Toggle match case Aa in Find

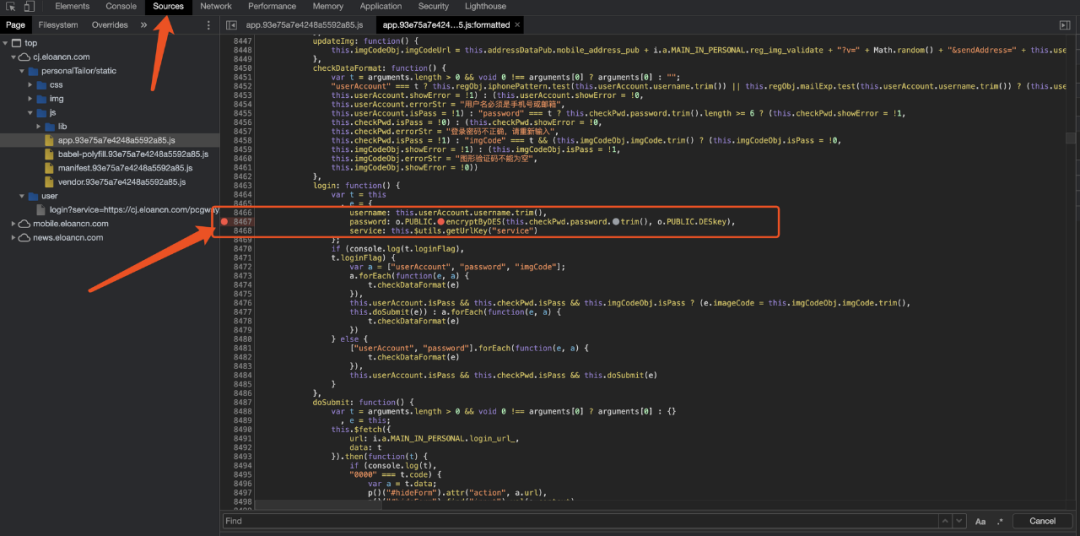(981, 521)
